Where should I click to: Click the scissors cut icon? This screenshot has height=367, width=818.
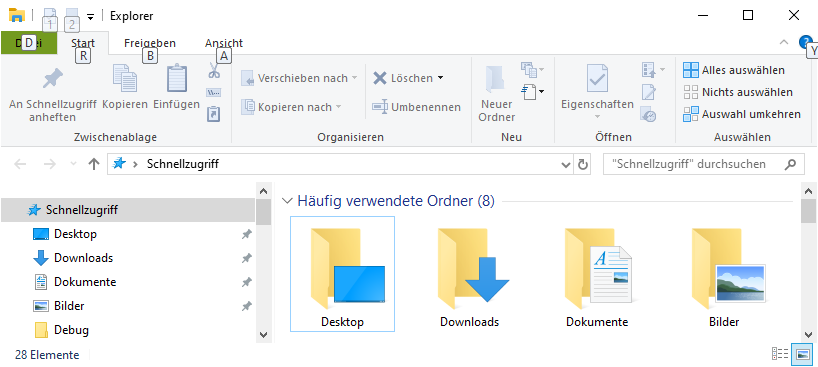(214, 70)
